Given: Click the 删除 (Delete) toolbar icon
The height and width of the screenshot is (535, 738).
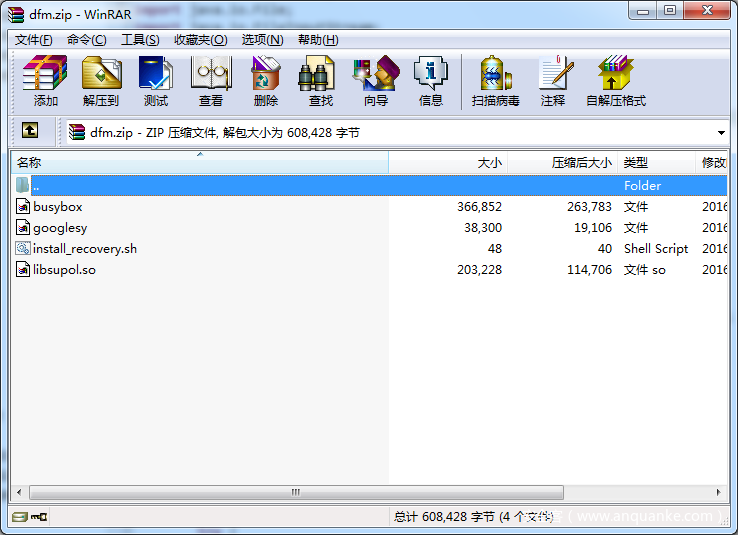Looking at the screenshot, I should (x=265, y=73).
